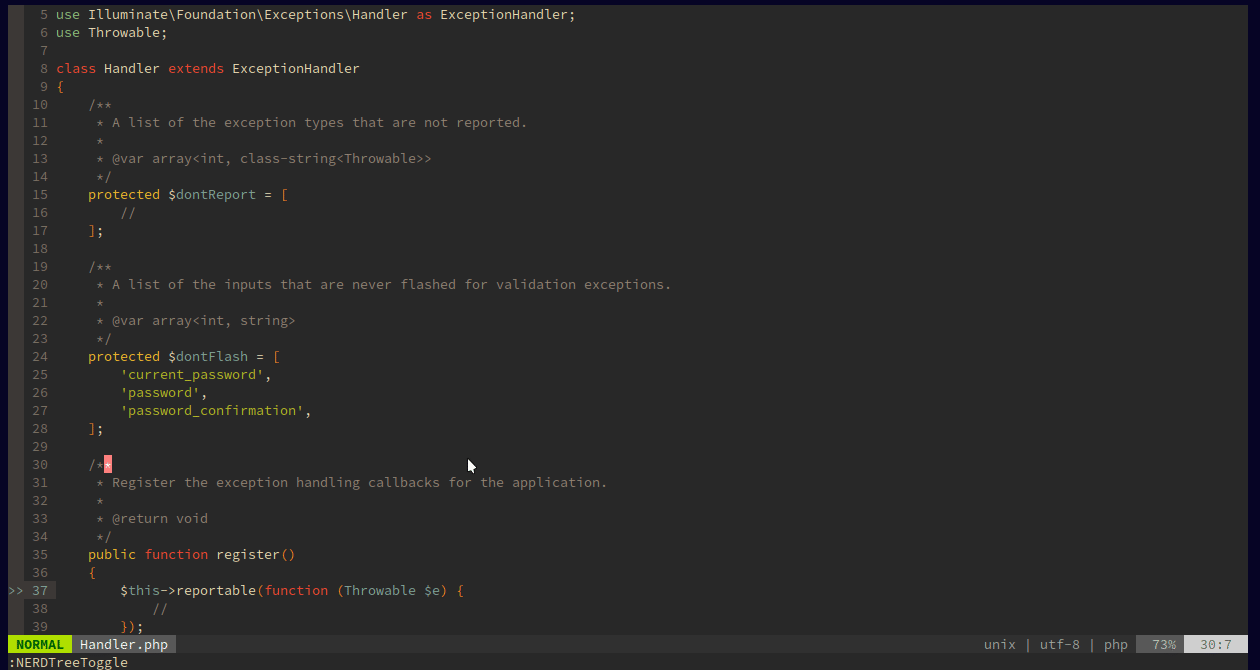The width and height of the screenshot is (1260, 670).
Task: Click the 'public' keyword on line 35
Action: 112,555
